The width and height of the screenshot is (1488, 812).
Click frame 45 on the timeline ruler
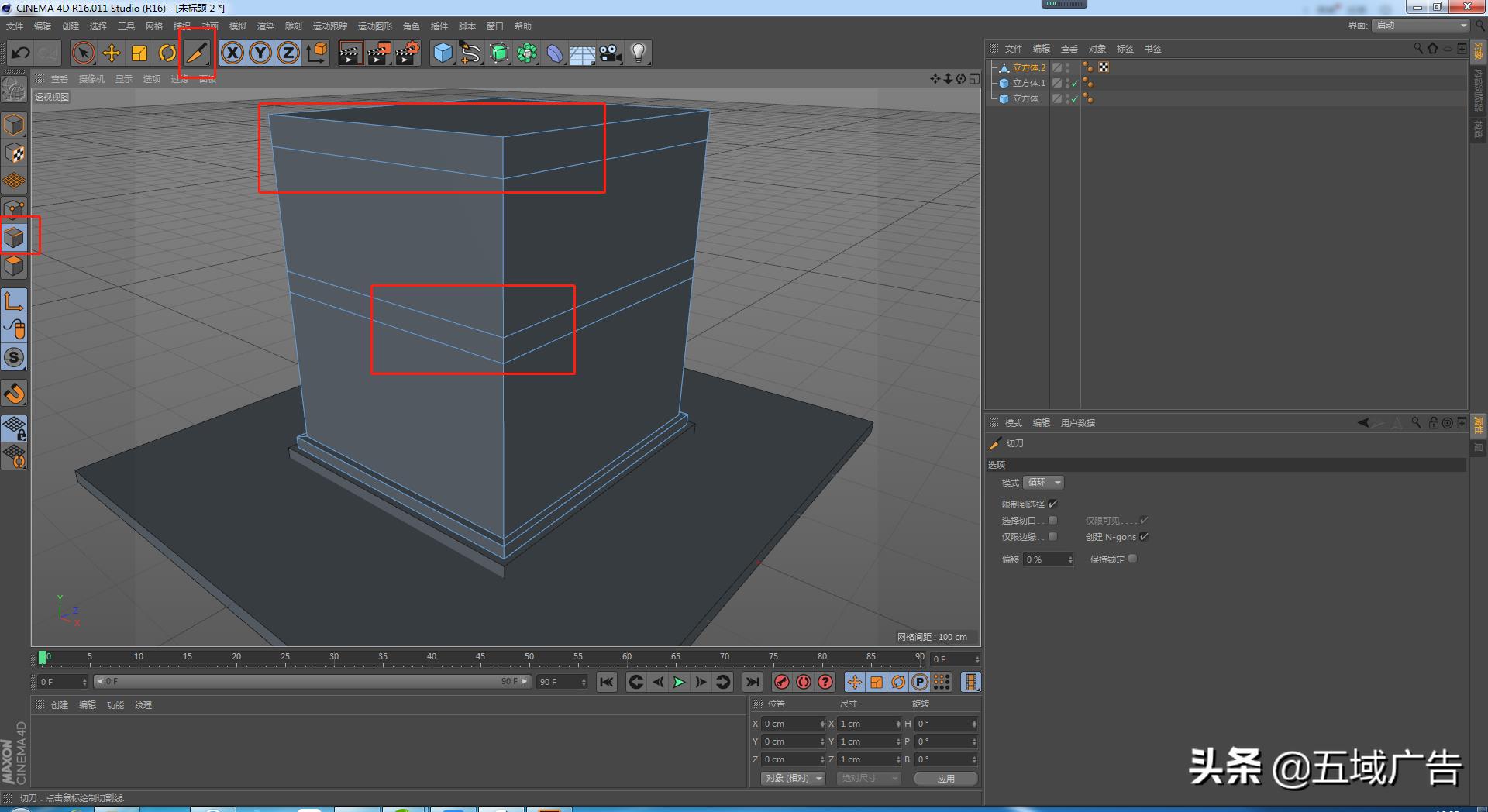480,659
